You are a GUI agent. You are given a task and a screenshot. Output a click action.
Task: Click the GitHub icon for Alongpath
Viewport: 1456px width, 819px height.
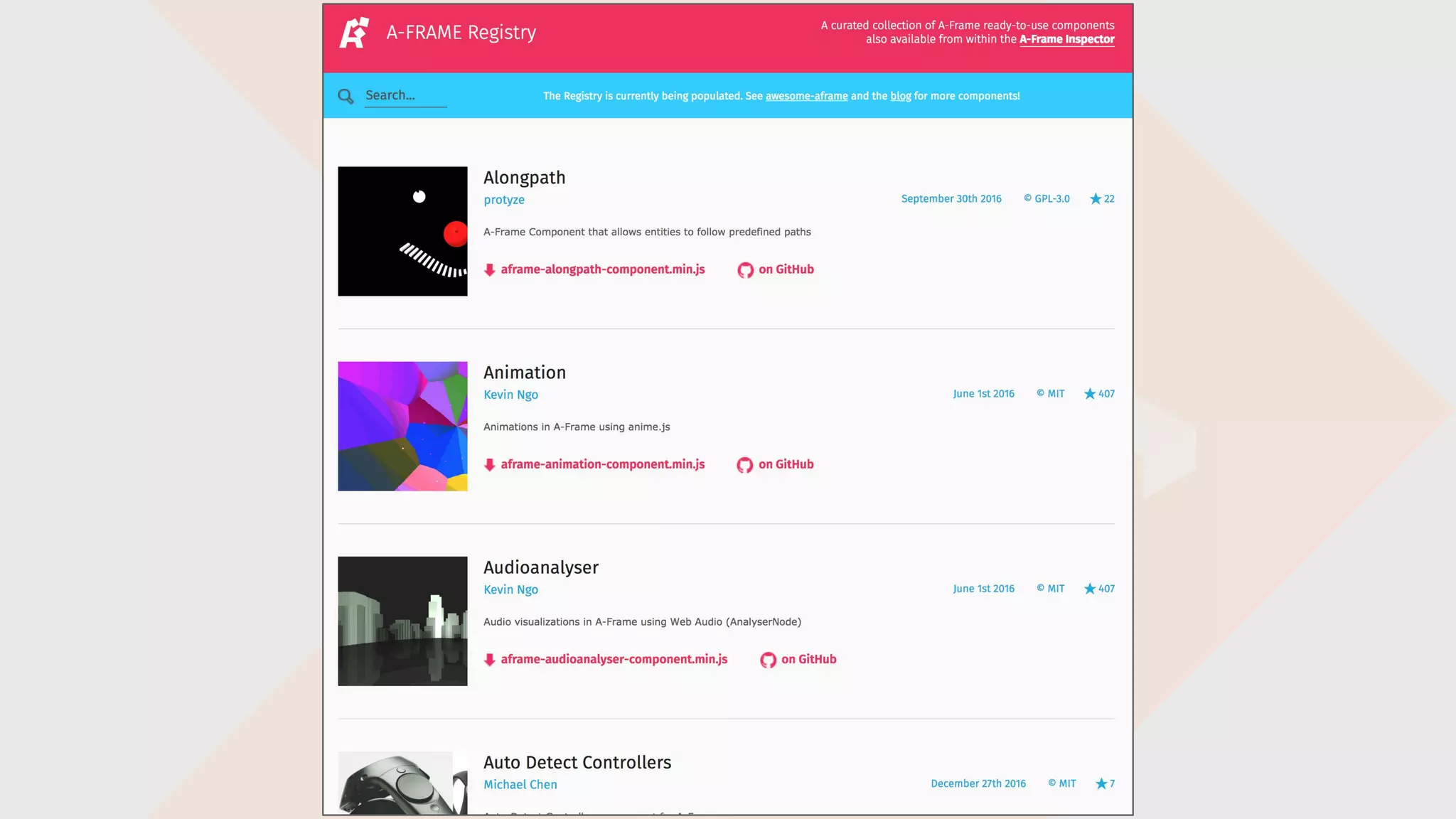point(745,270)
